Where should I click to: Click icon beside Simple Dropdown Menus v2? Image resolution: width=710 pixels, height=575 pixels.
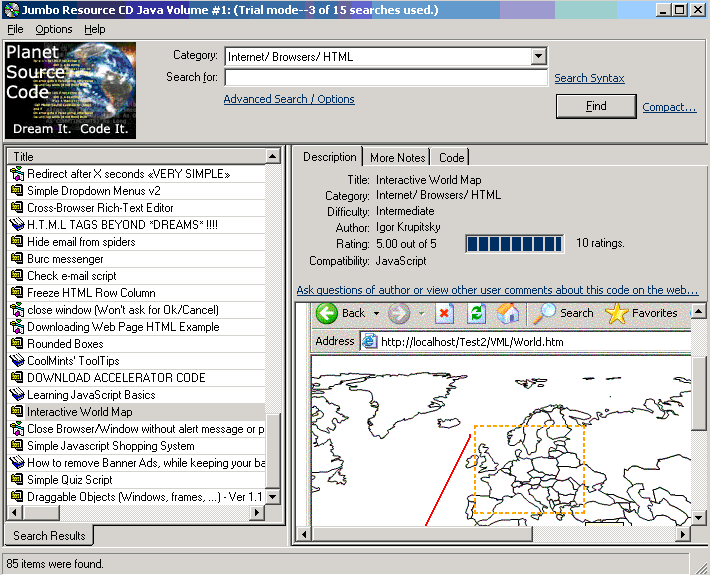[17, 191]
